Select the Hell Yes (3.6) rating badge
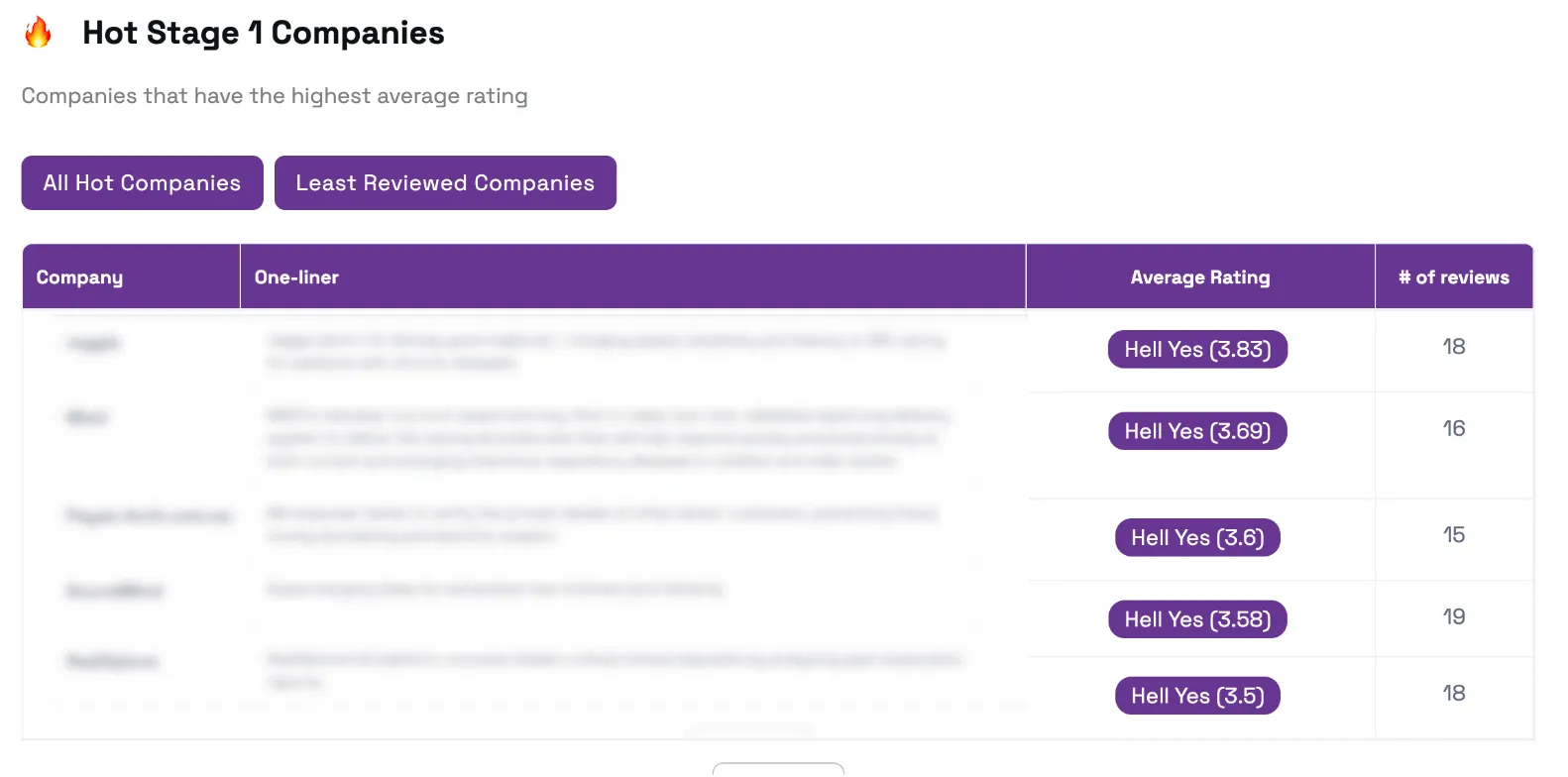 coord(1197,537)
